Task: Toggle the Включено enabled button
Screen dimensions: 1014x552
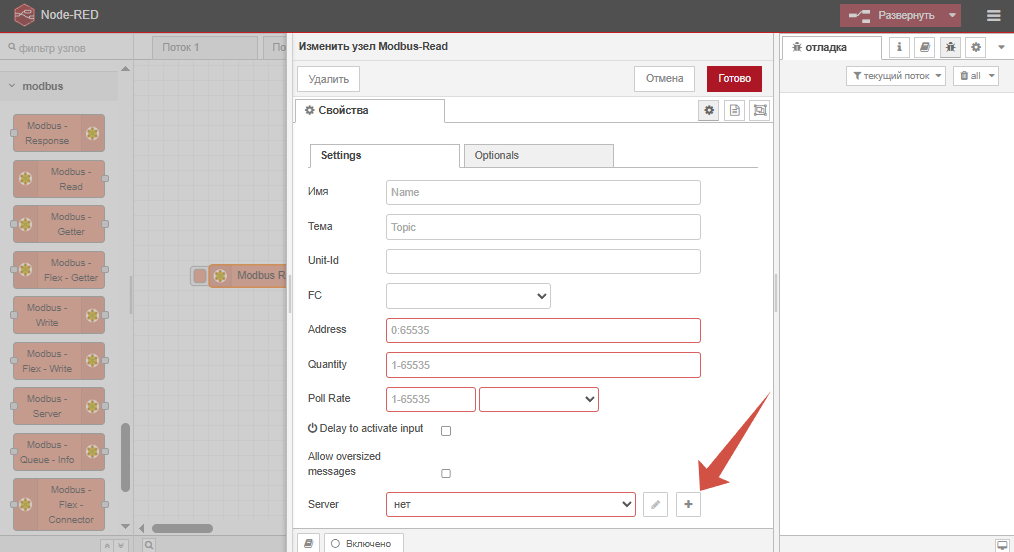Action: [363, 544]
